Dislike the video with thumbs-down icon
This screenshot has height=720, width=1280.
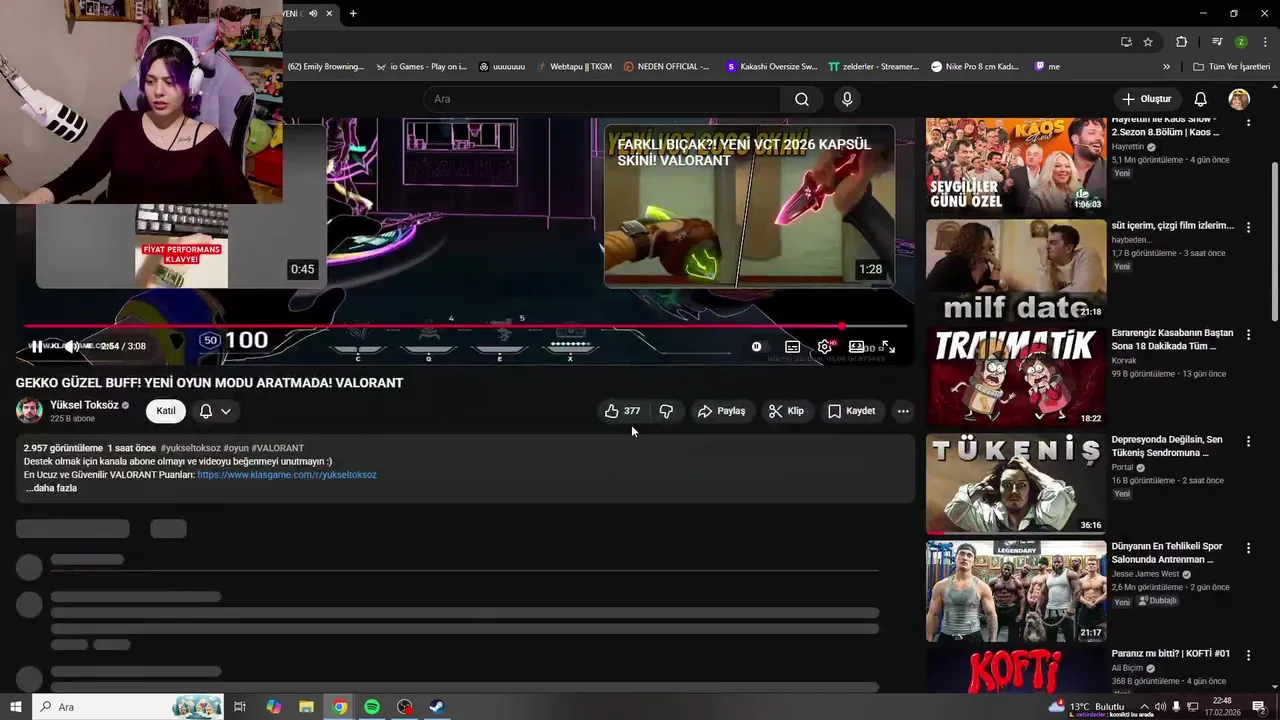point(666,411)
